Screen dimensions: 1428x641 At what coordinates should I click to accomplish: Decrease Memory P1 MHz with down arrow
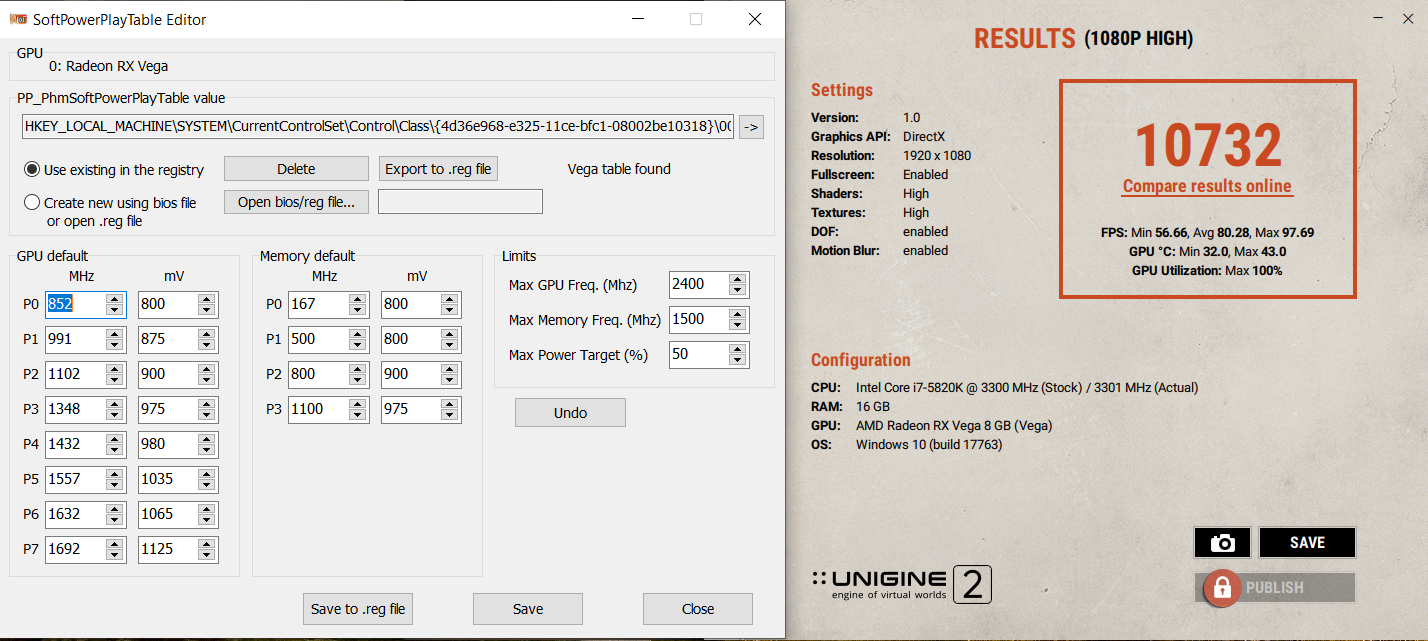pos(358,345)
